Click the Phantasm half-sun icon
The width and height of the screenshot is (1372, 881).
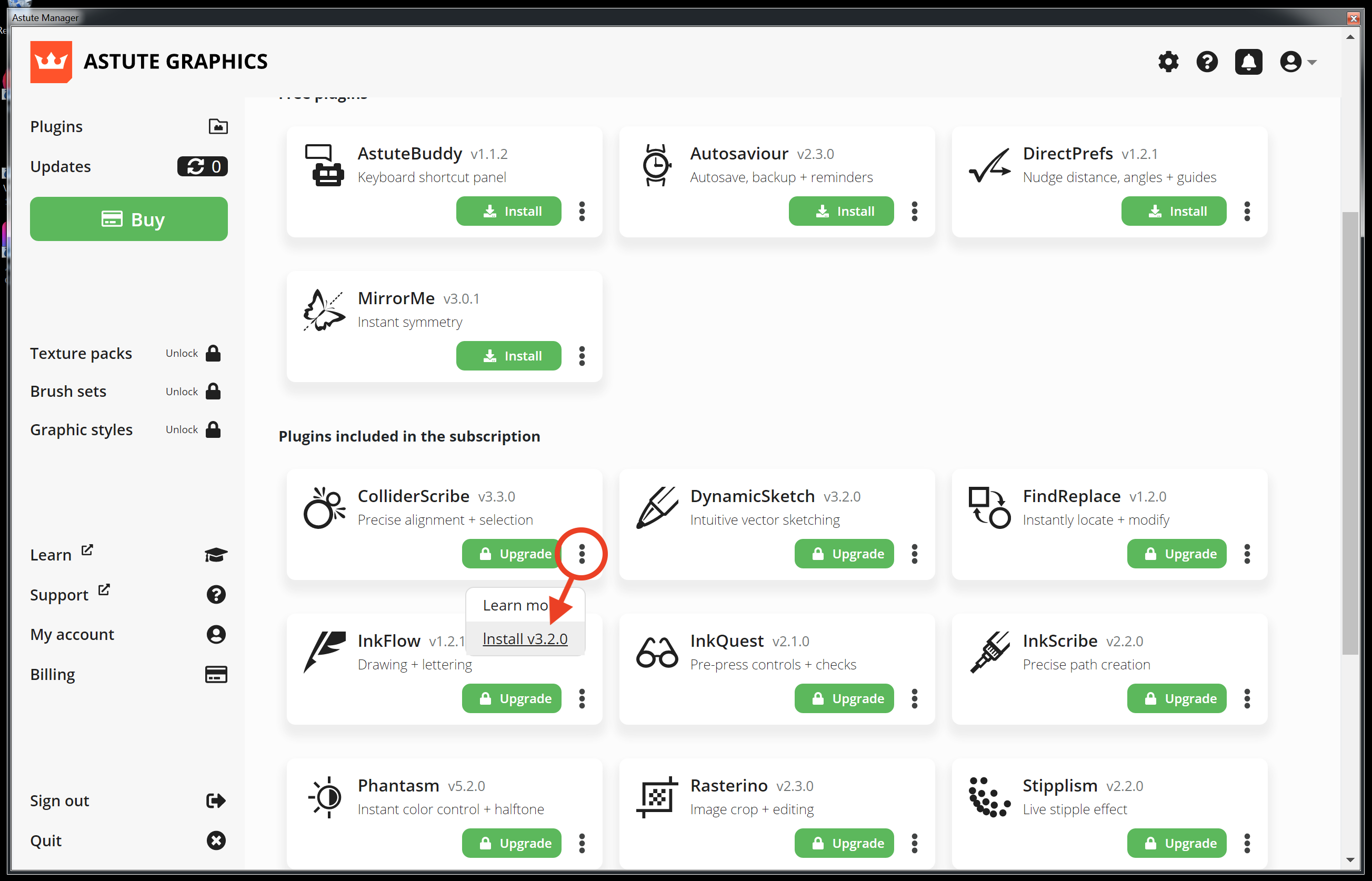pyautogui.click(x=325, y=797)
